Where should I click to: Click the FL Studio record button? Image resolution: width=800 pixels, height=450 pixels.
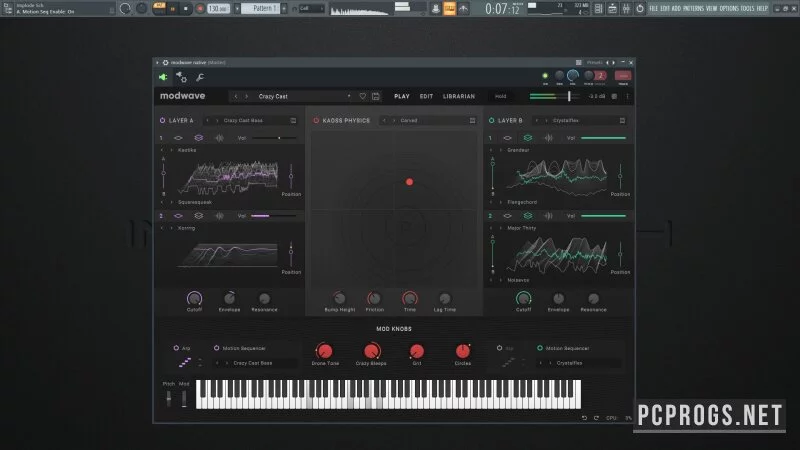(200, 9)
